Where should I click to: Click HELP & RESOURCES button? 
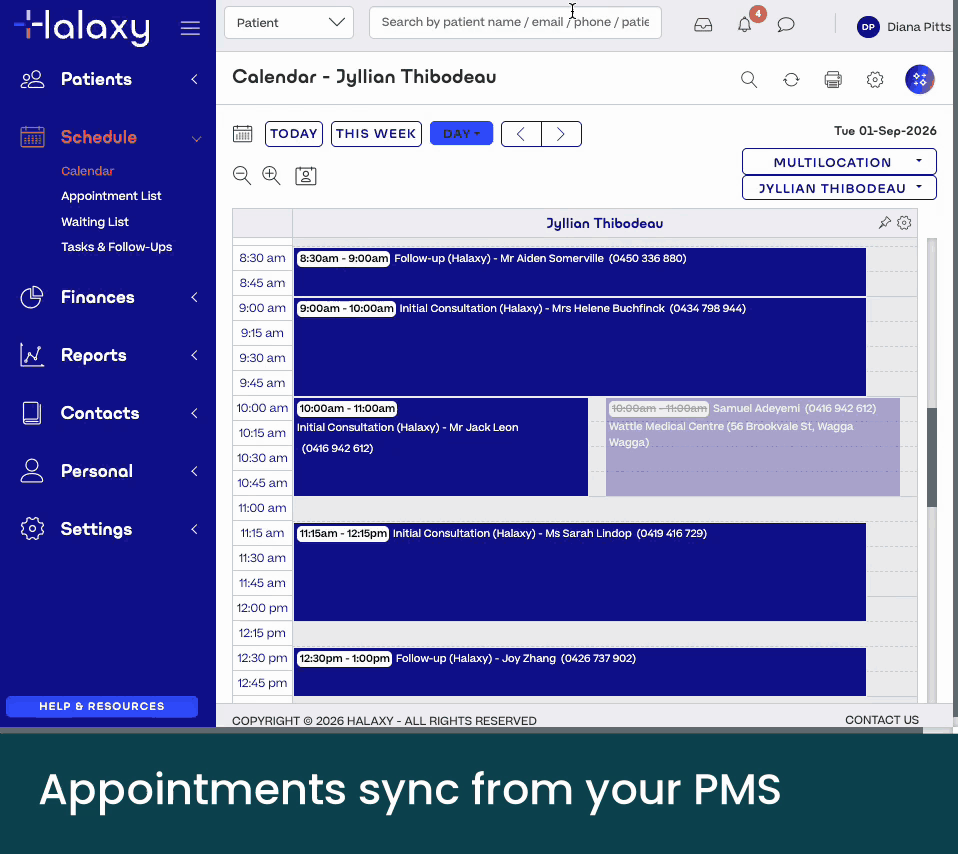coord(102,706)
